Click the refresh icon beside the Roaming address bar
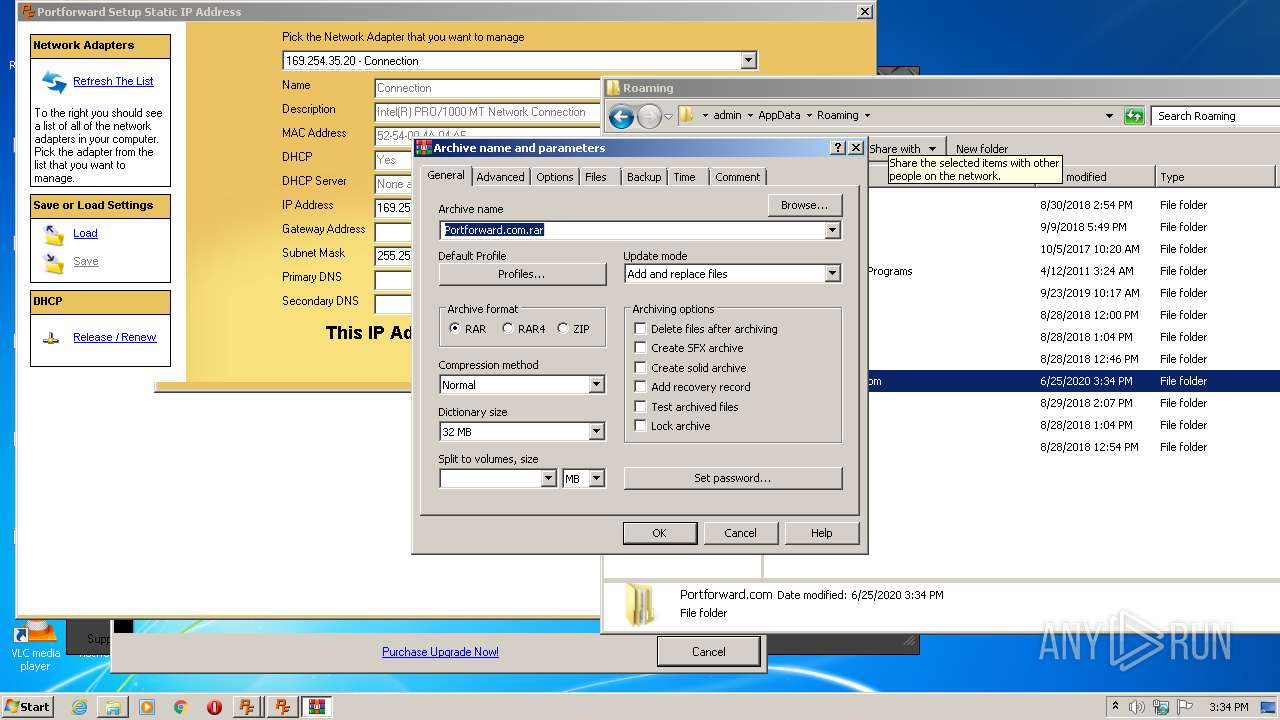The height and width of the screenshot is (720, 1280). 1133,116
